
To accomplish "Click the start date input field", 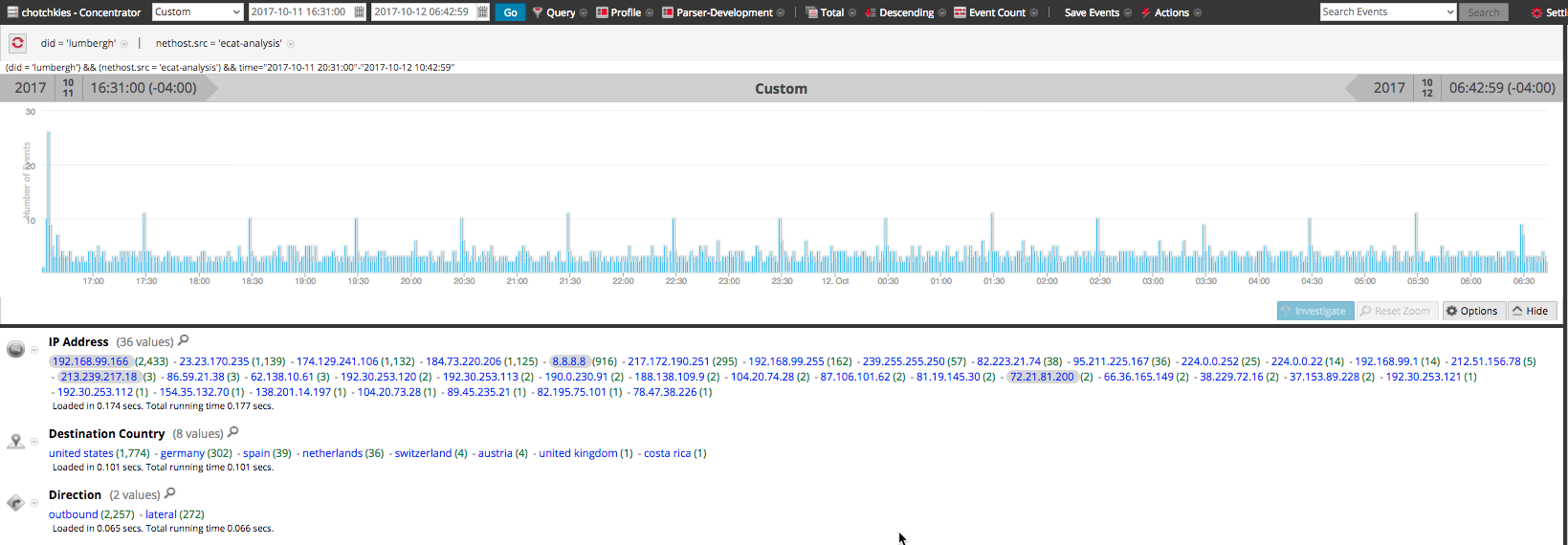I will pos(300,11).
